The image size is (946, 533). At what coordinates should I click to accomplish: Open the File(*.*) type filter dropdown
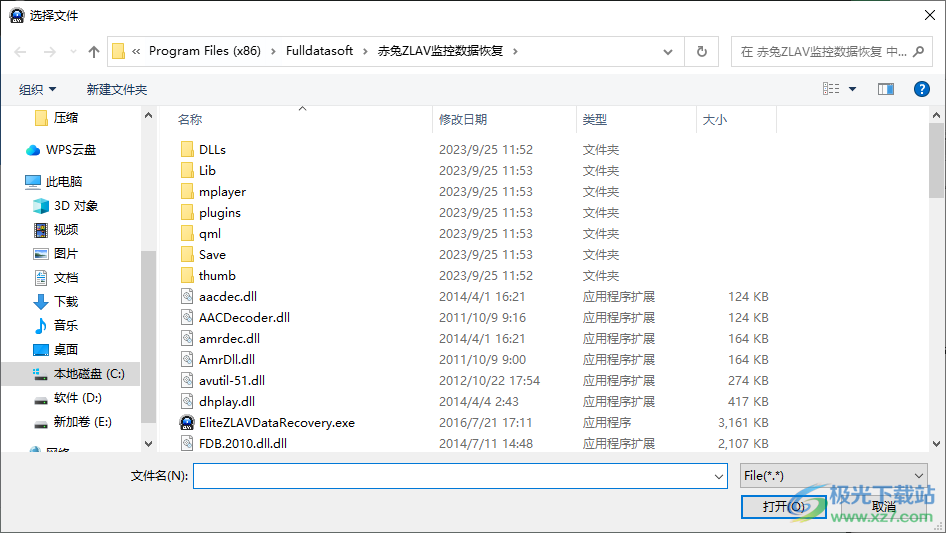click(834, 476)
